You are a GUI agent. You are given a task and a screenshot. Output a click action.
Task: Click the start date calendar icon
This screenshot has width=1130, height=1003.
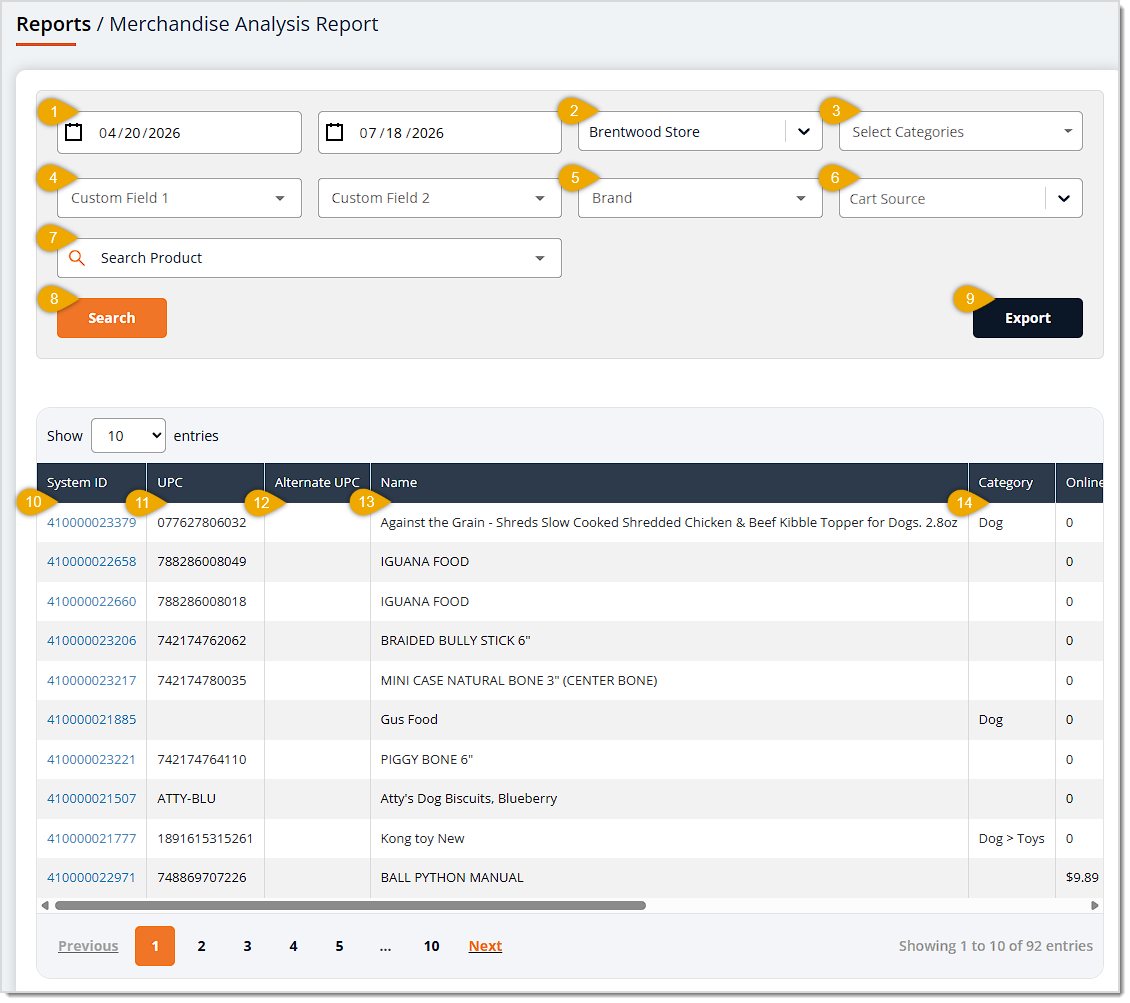click(x=74, y=133)
